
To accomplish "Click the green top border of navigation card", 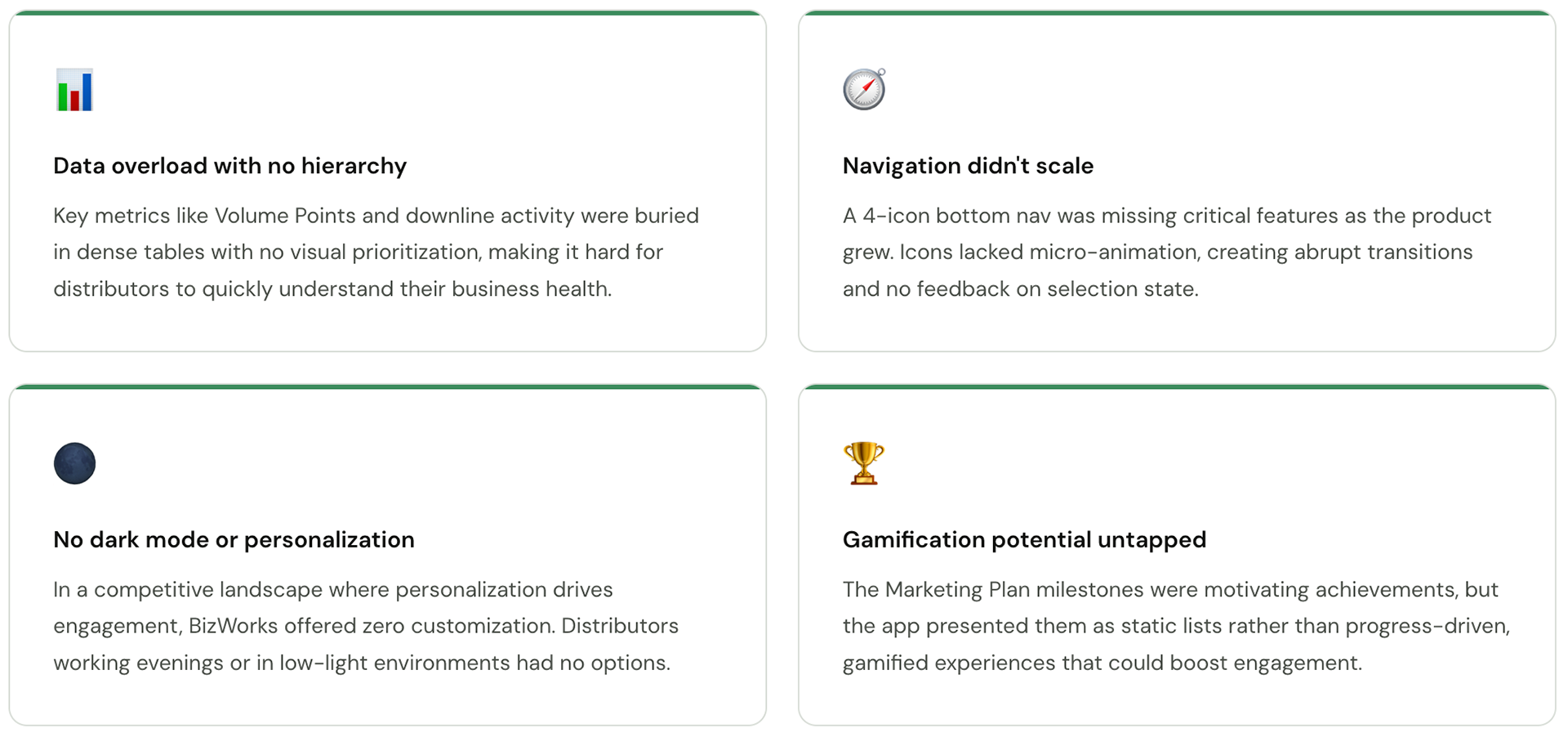I will (x=1177, y=13).
